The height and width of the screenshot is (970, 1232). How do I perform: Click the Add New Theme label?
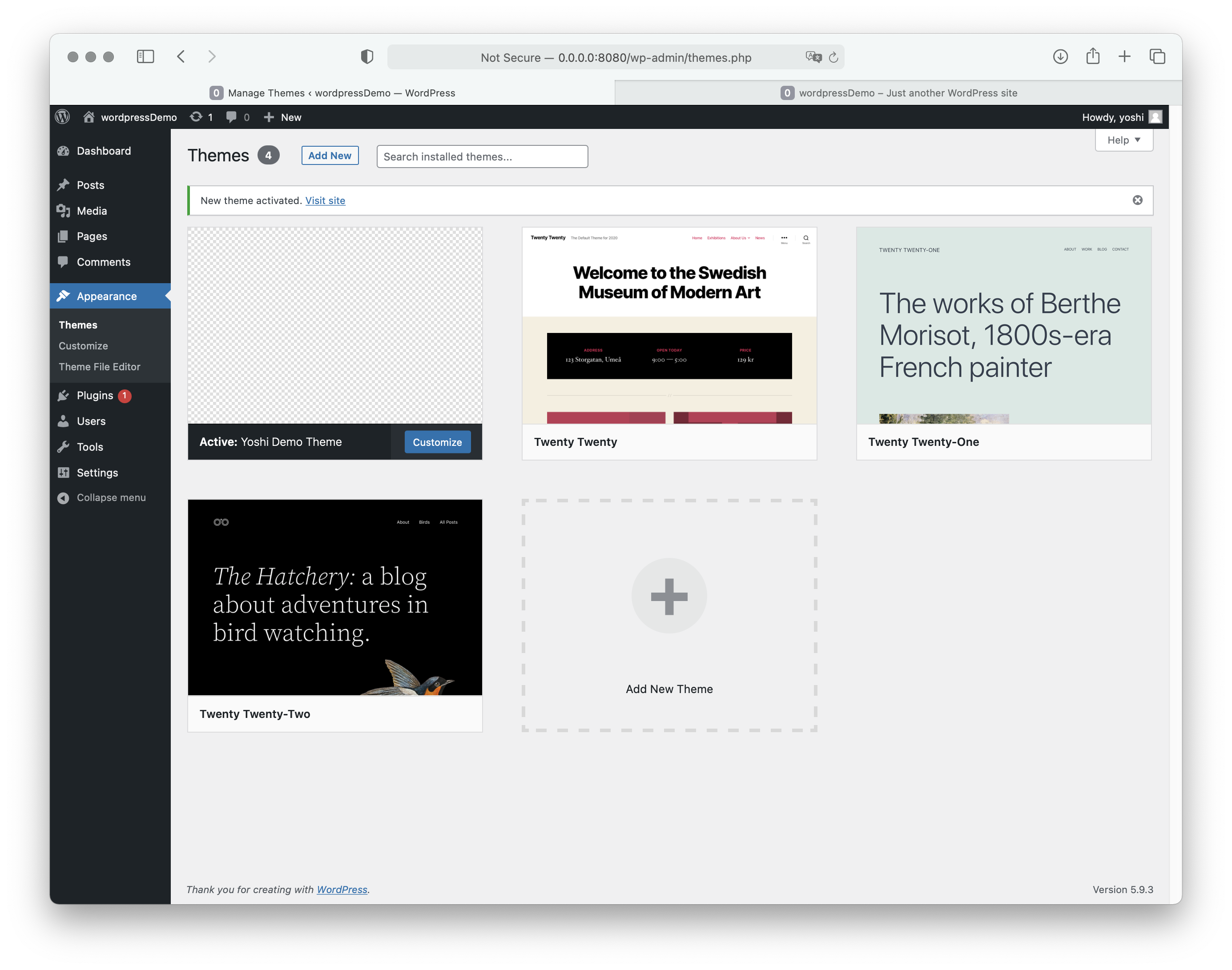coord(669,689)
